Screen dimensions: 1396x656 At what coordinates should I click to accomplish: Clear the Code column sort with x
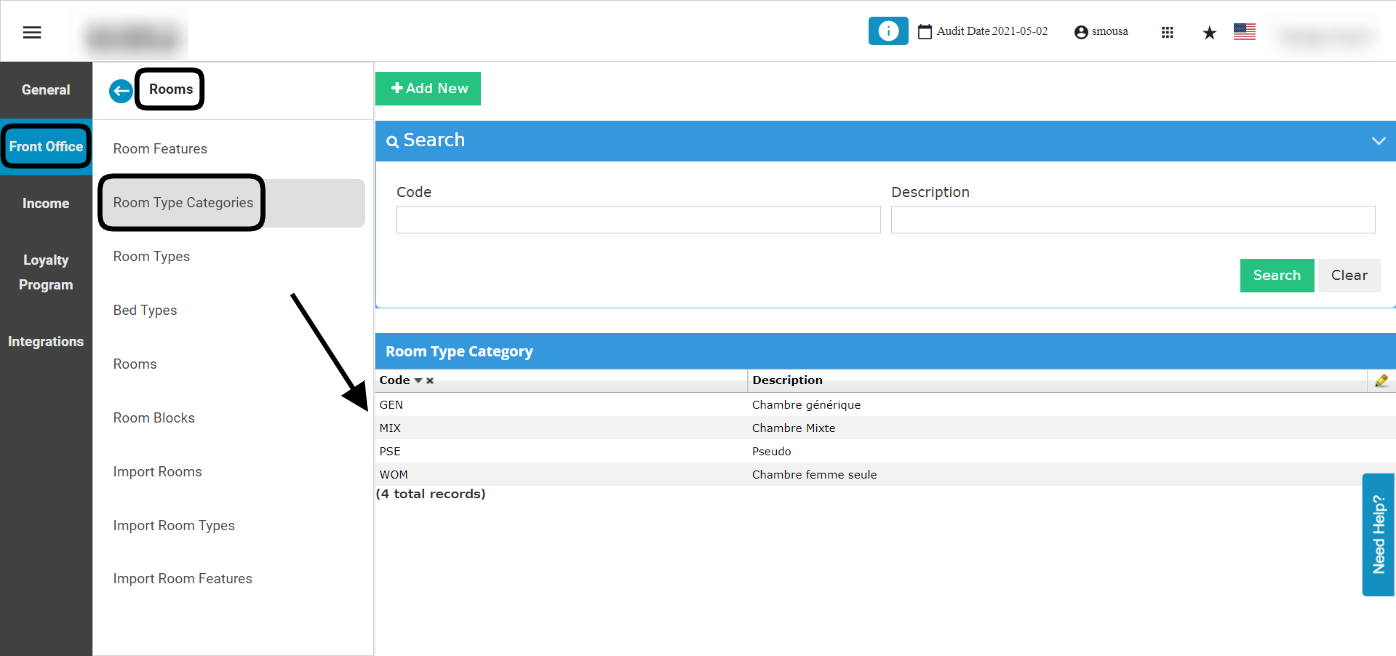pyautogui.click(x=430, y=381)
